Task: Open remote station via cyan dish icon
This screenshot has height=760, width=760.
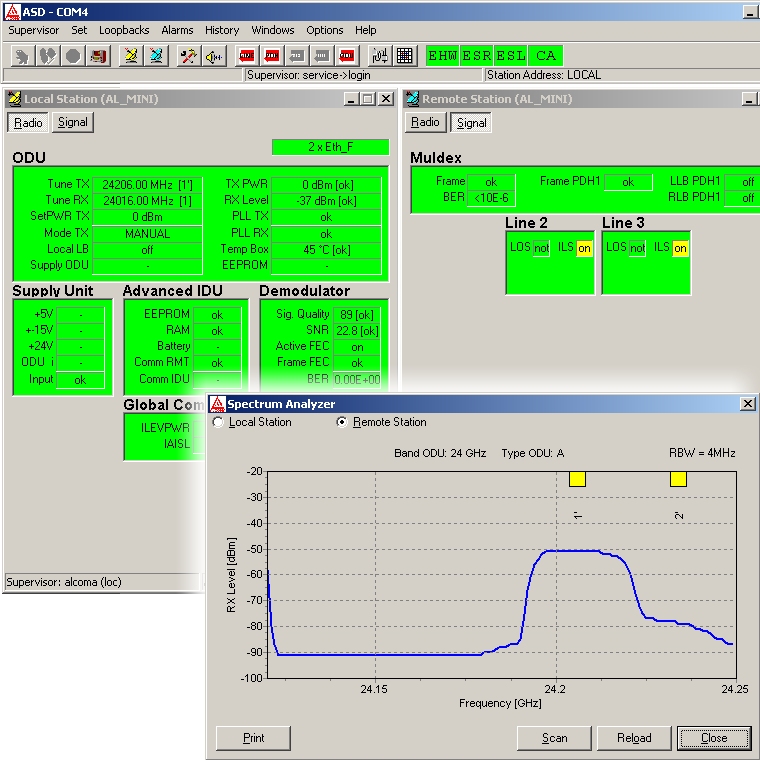Action: click(156, 56)
